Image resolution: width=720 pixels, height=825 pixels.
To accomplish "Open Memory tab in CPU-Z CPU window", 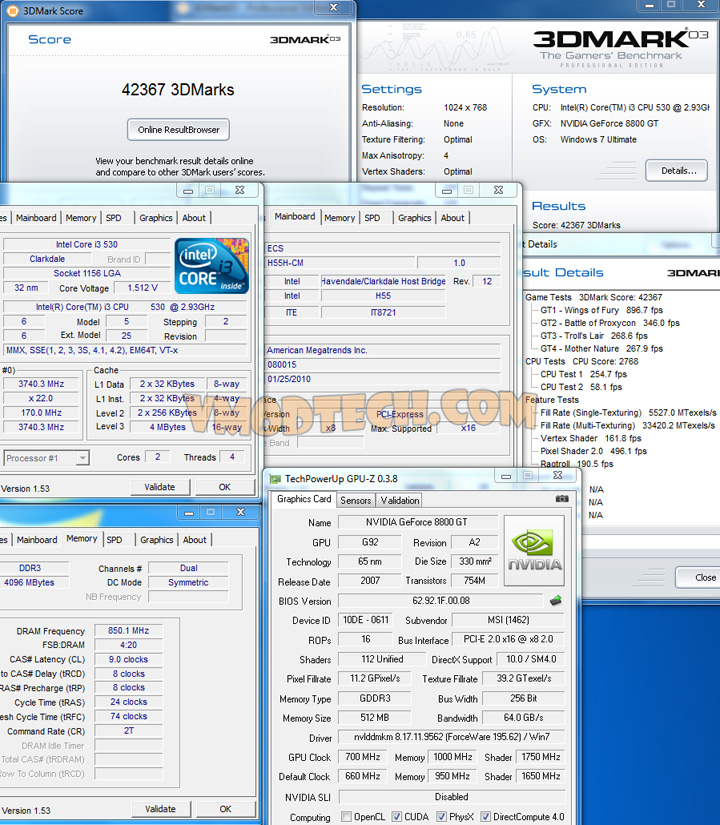I will coord(81,218).
